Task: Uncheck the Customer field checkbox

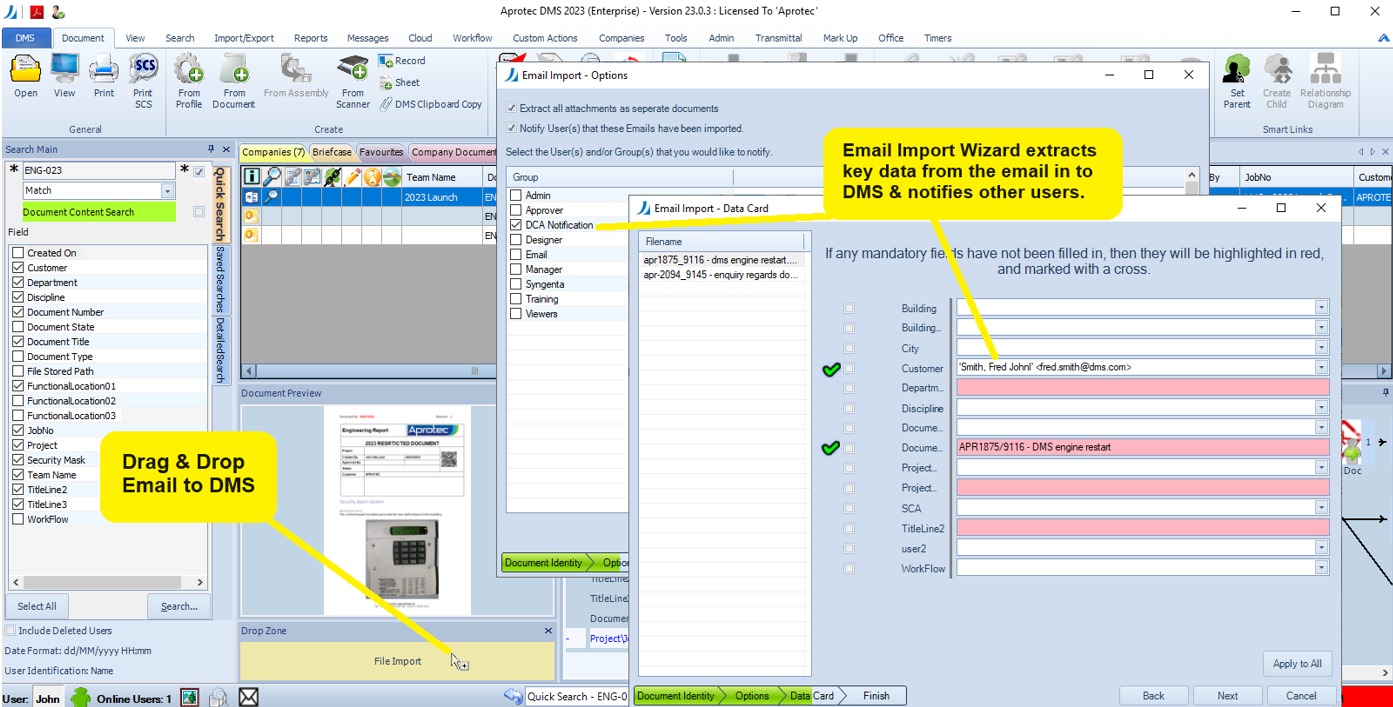Action: 18,268
